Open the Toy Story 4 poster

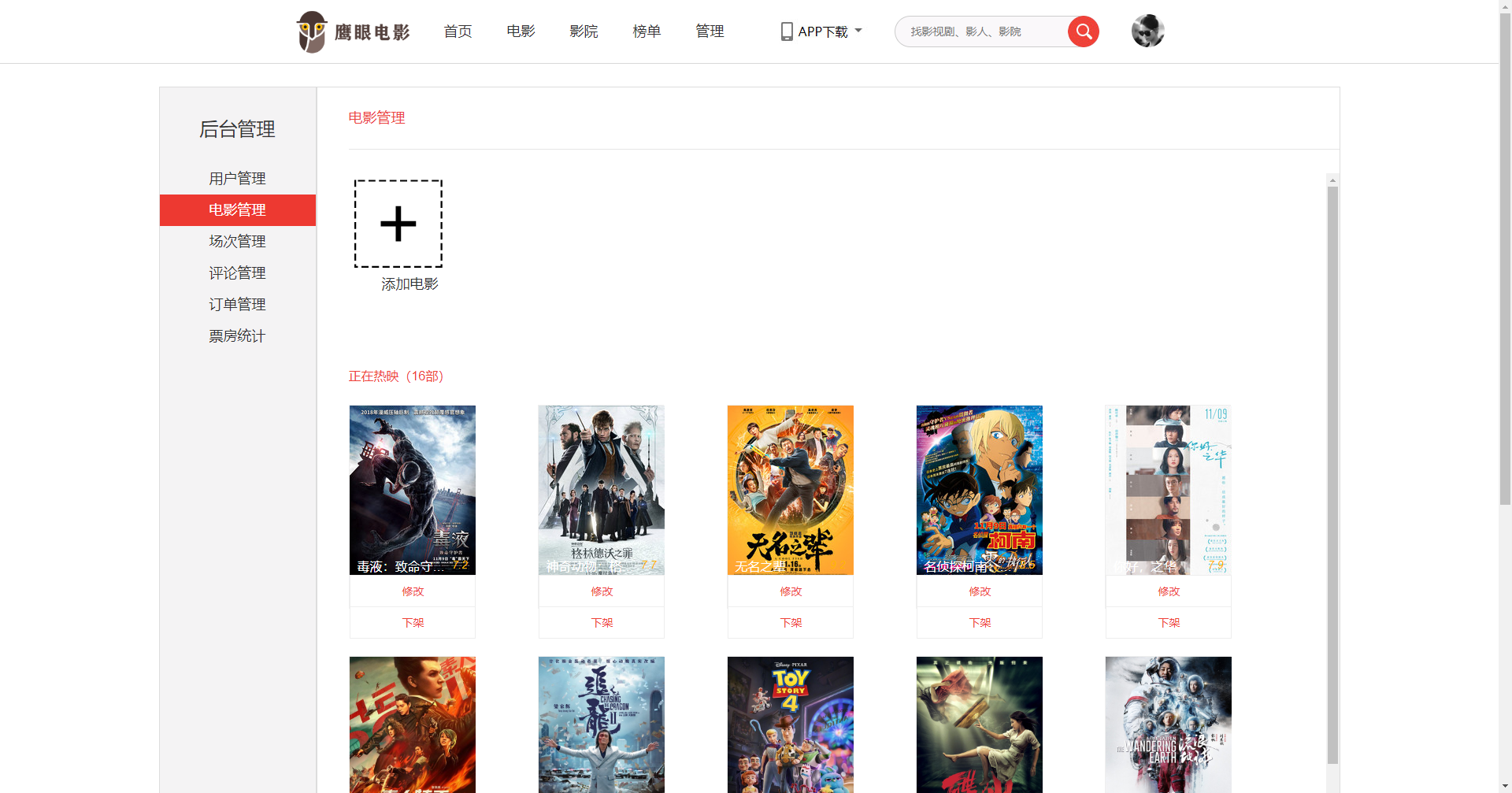click(x=791, y=724)
